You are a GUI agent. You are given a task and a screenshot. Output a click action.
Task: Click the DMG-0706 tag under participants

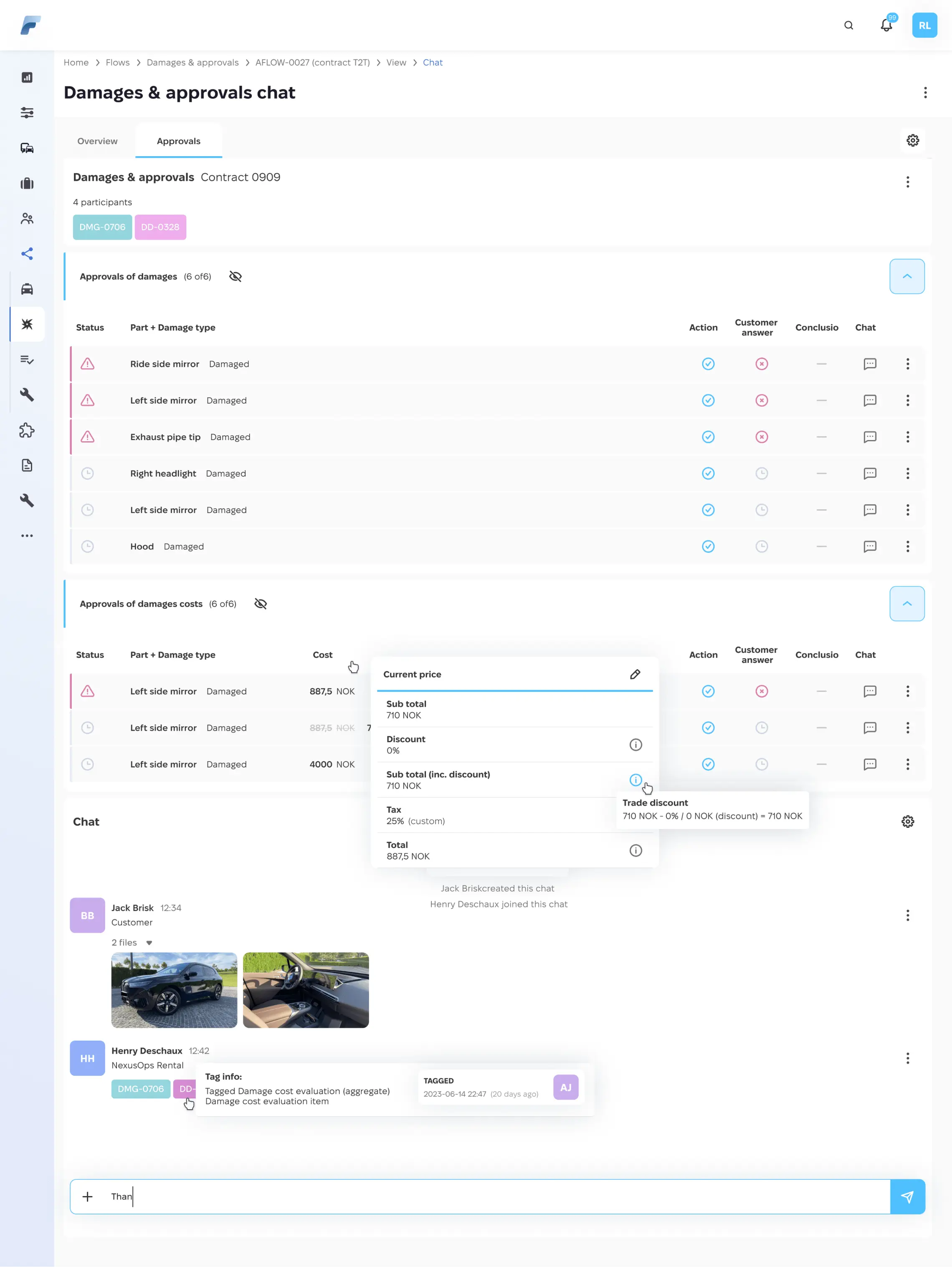pos(103,228)
